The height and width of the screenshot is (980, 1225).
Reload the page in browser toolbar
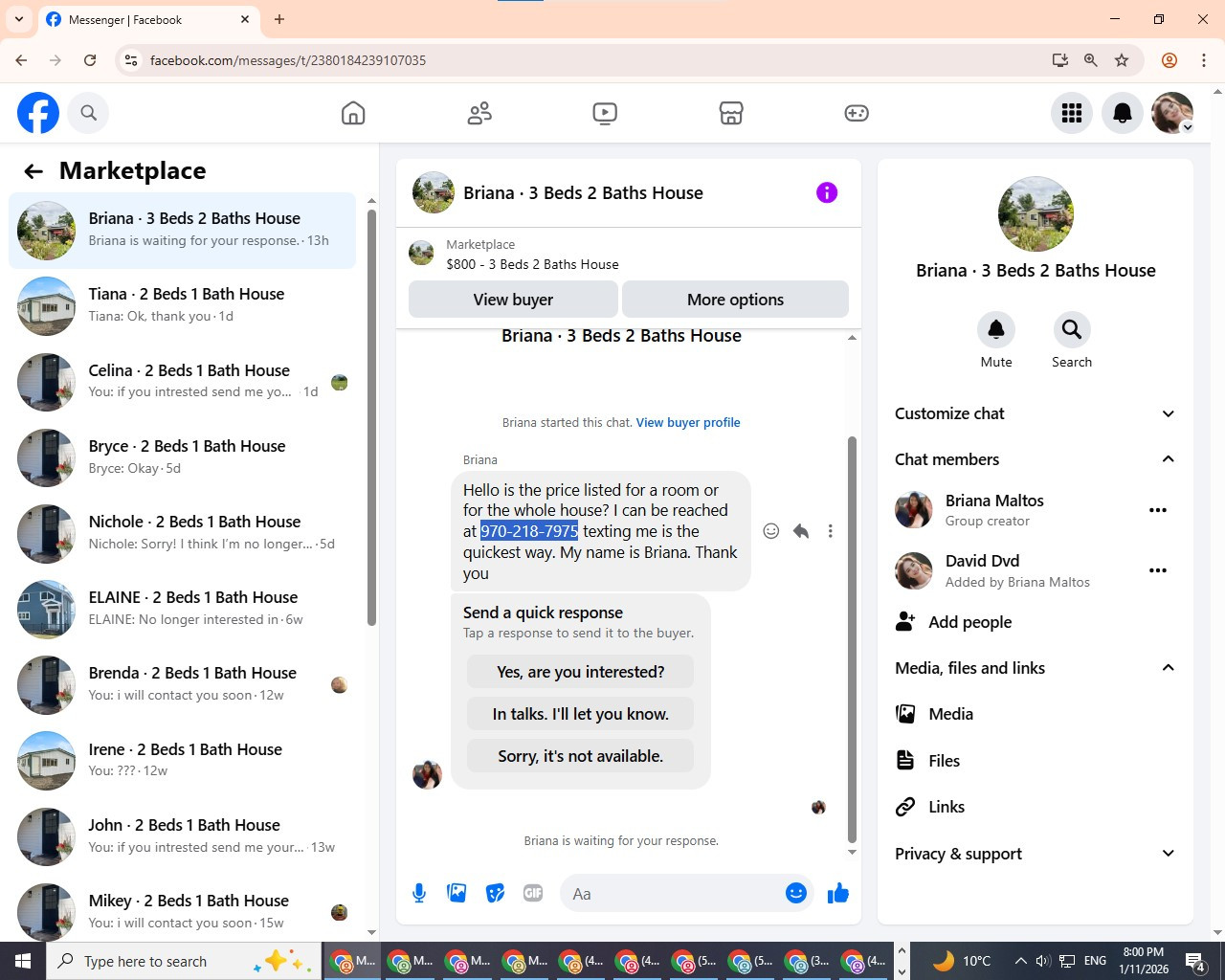coord(90,60)
